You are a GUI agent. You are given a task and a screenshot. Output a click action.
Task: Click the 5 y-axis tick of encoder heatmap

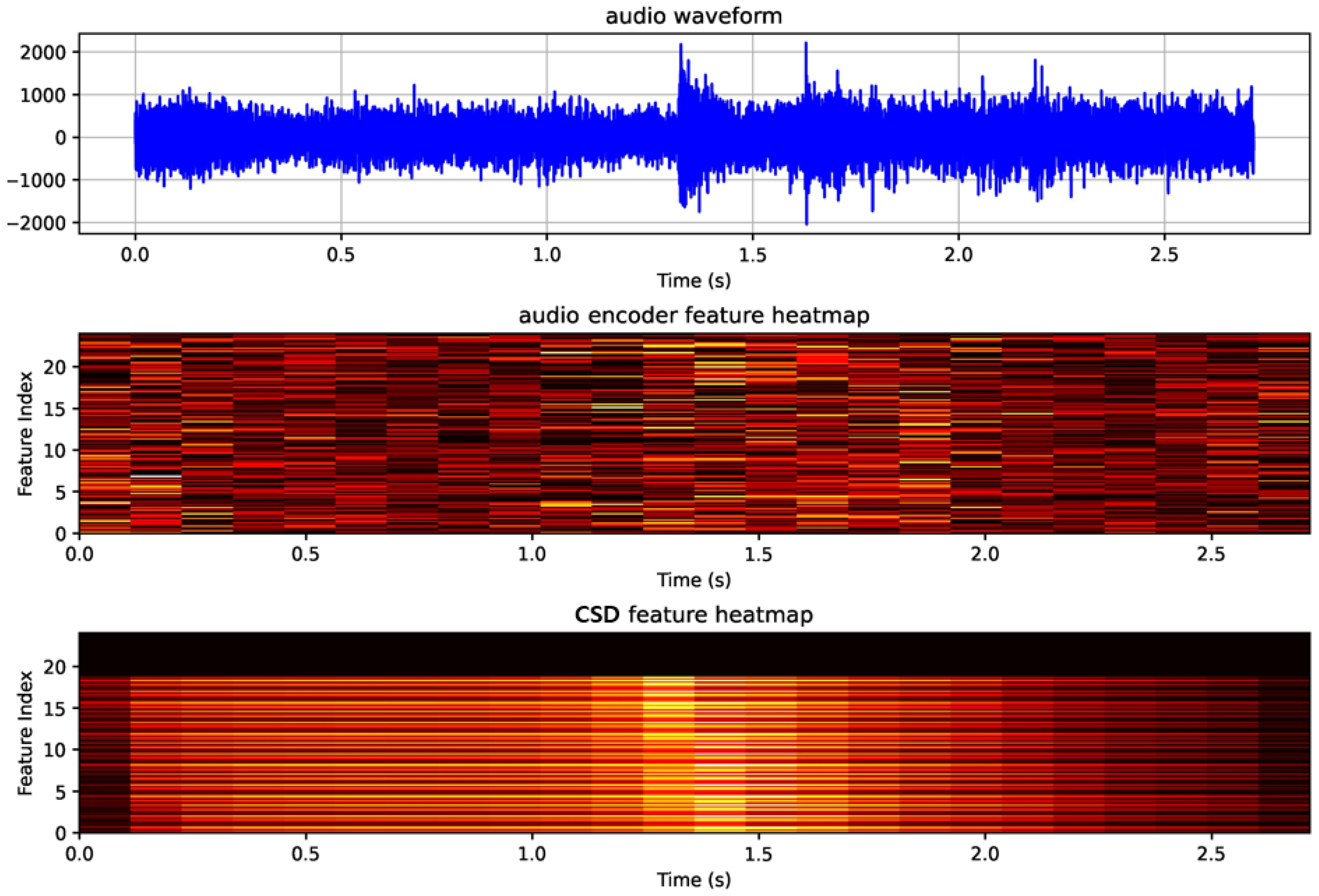[61, 492]
